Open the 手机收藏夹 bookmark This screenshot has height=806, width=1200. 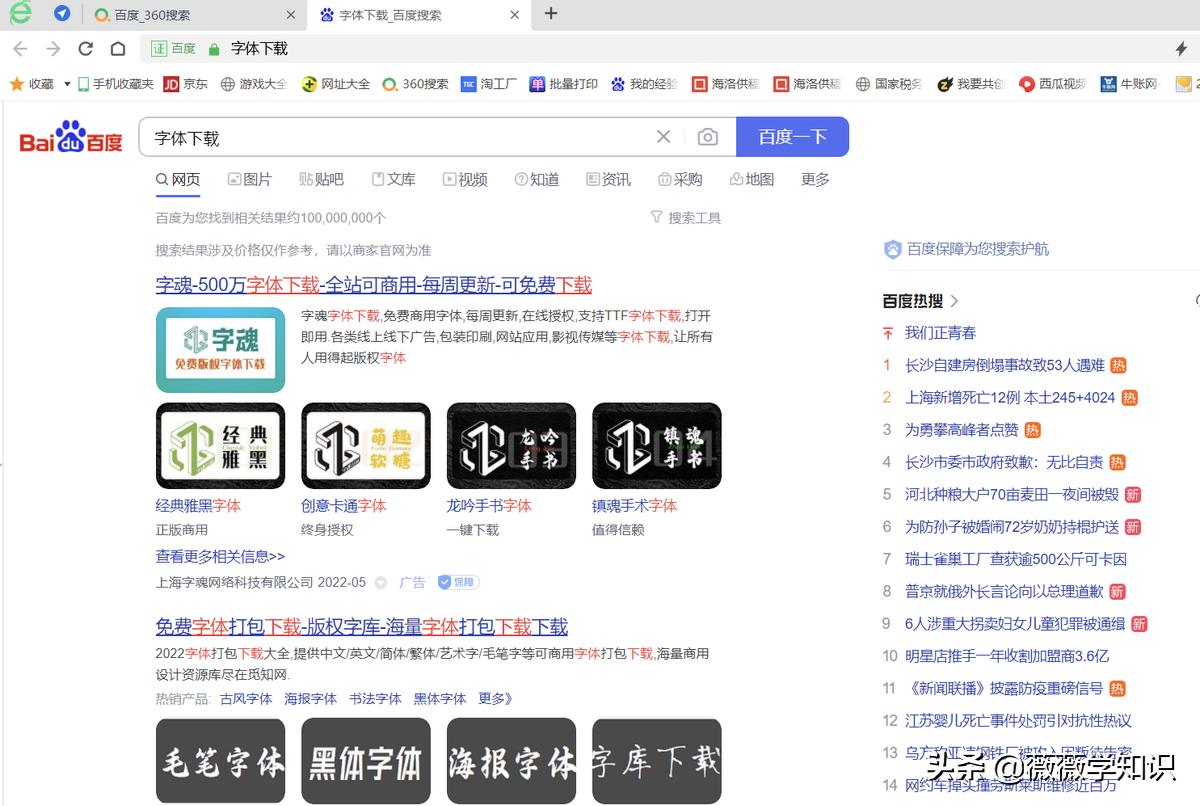115,84
